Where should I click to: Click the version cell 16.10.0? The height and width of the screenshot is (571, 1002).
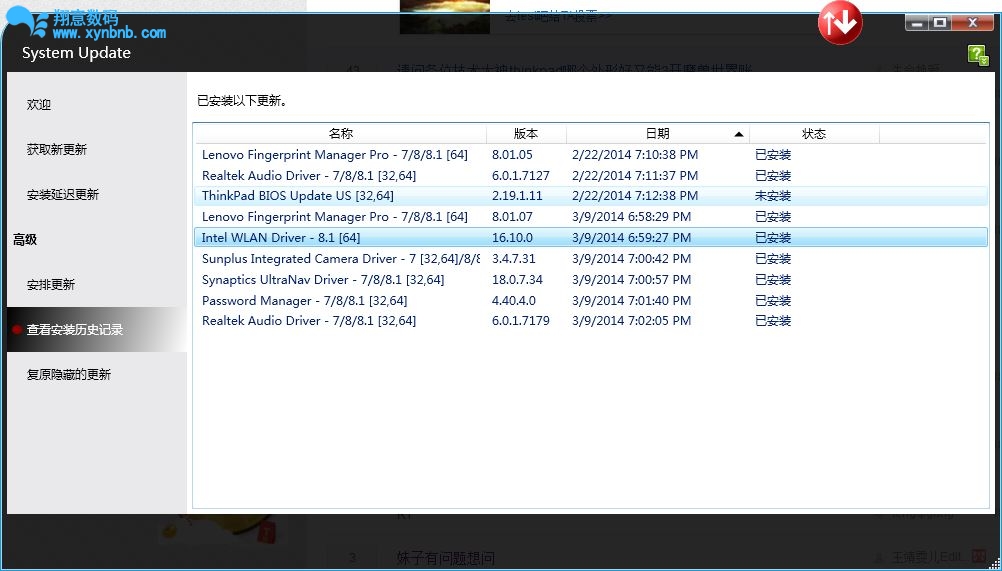(513, 238)
